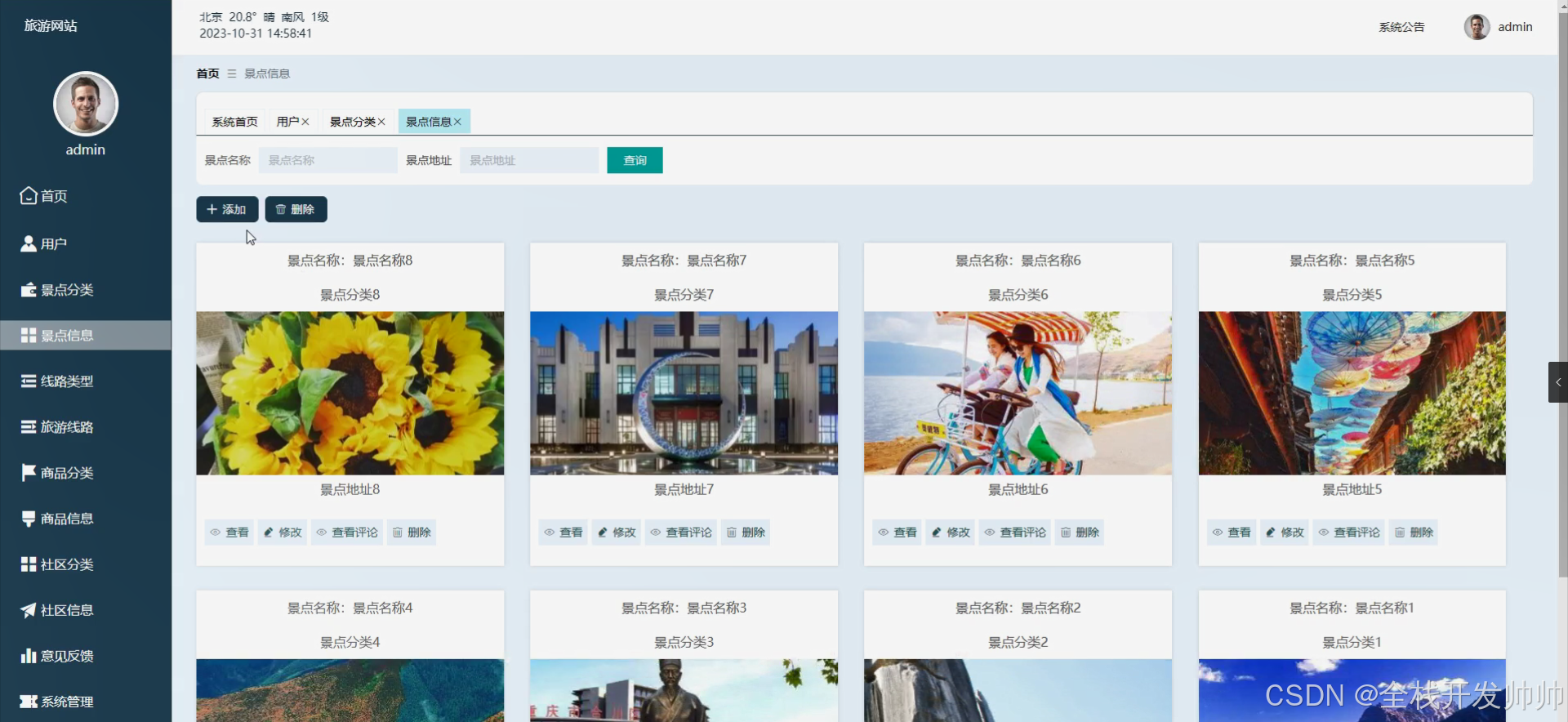Switch to the 景点信息 tab
The width and height of the screenshot is (1568, 722).
pyautogui.click(x=428, y=122)
